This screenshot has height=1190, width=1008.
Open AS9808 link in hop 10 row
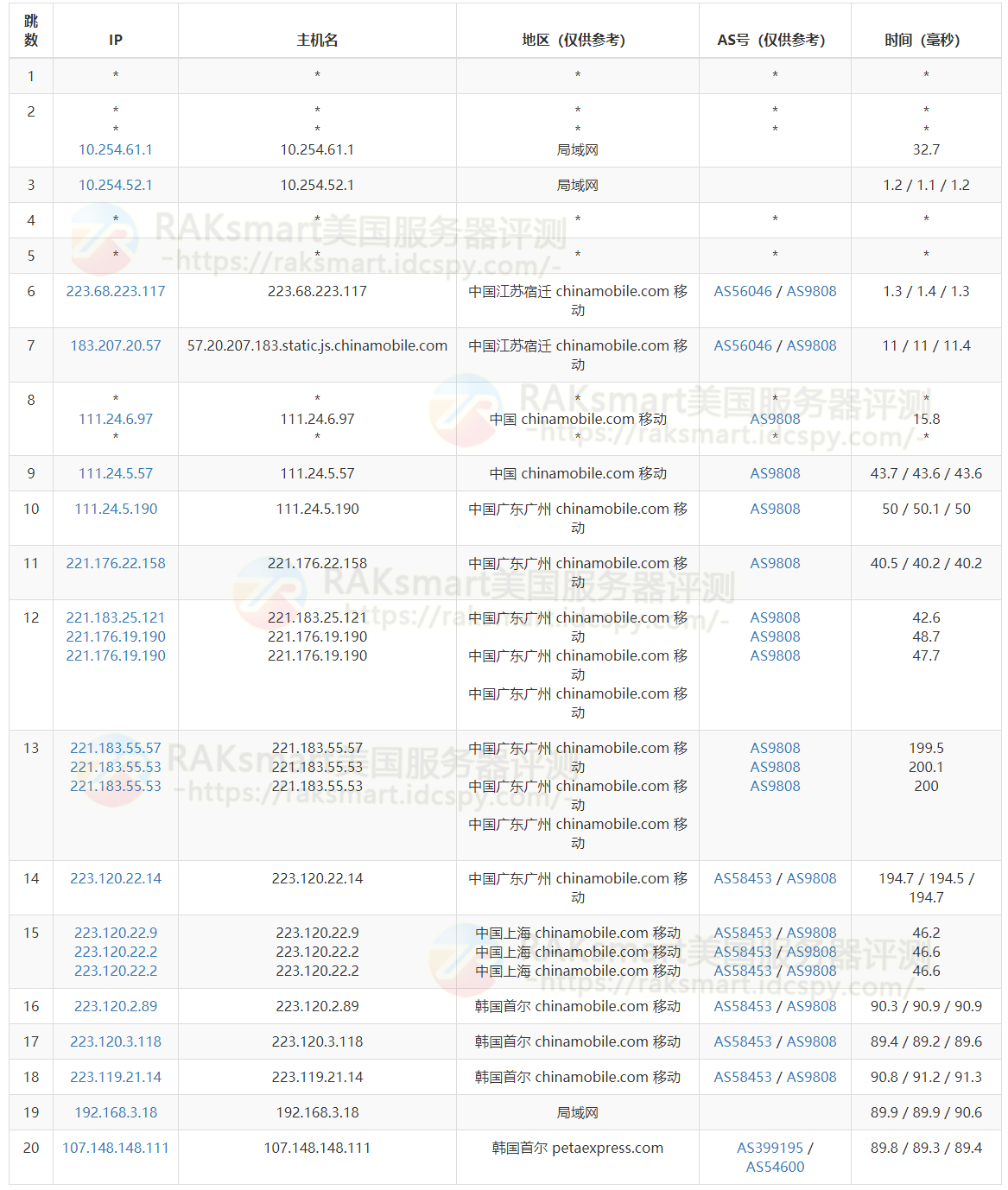775,509
